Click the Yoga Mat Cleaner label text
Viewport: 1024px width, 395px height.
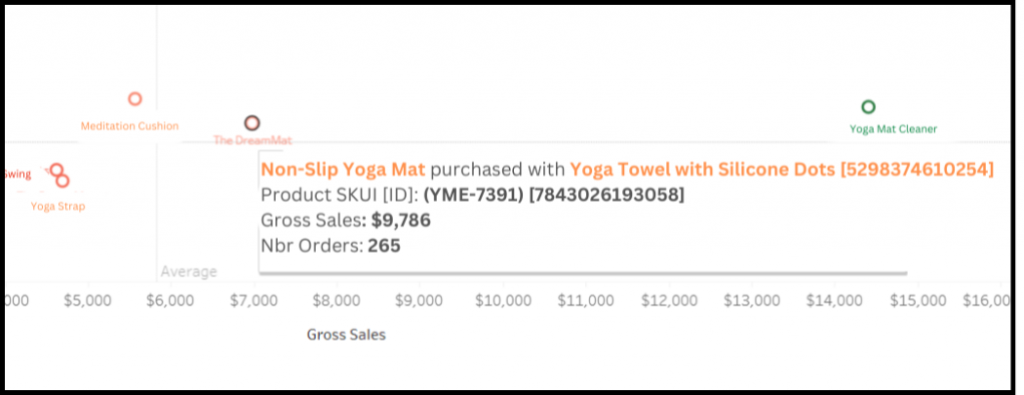(893, 129)
